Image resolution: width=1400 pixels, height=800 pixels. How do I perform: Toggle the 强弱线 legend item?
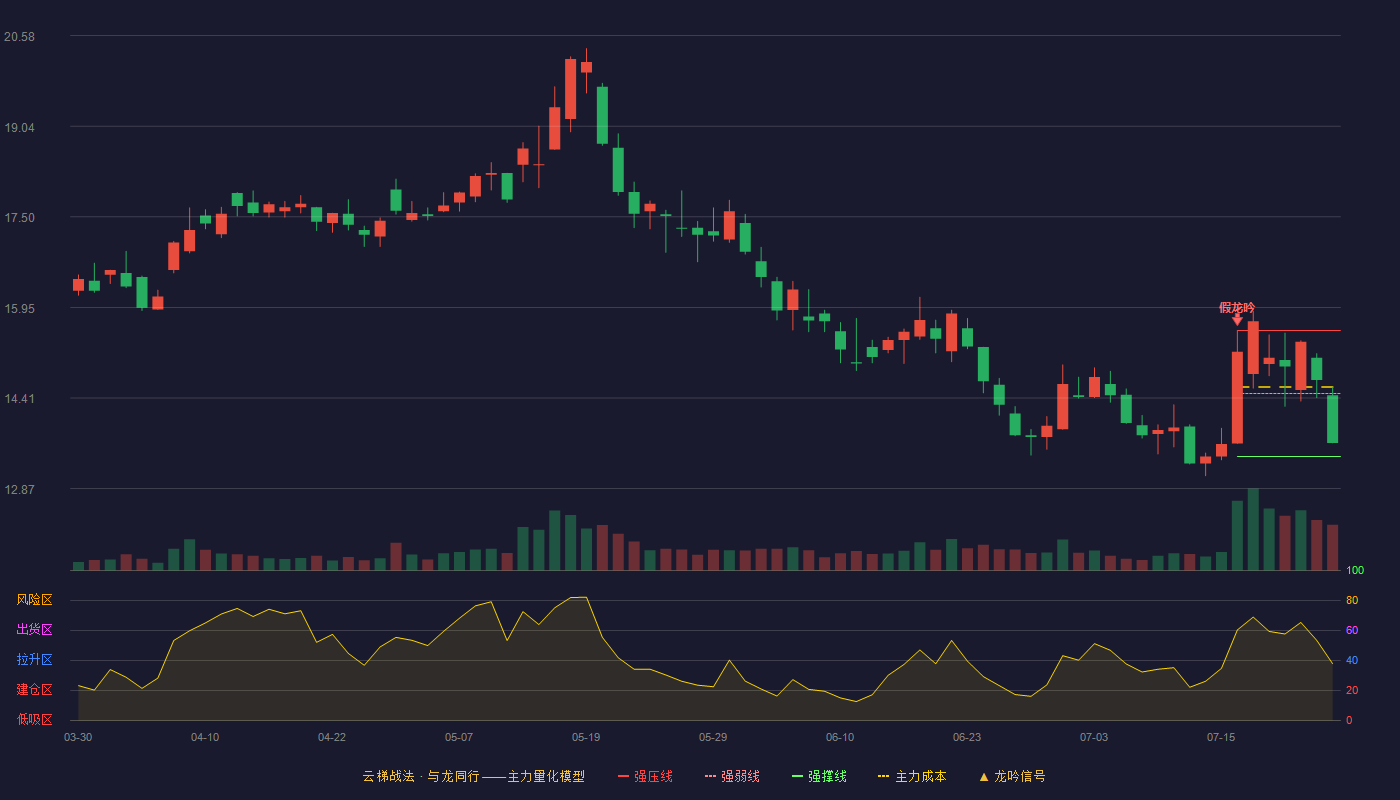(x=732, y=776)
